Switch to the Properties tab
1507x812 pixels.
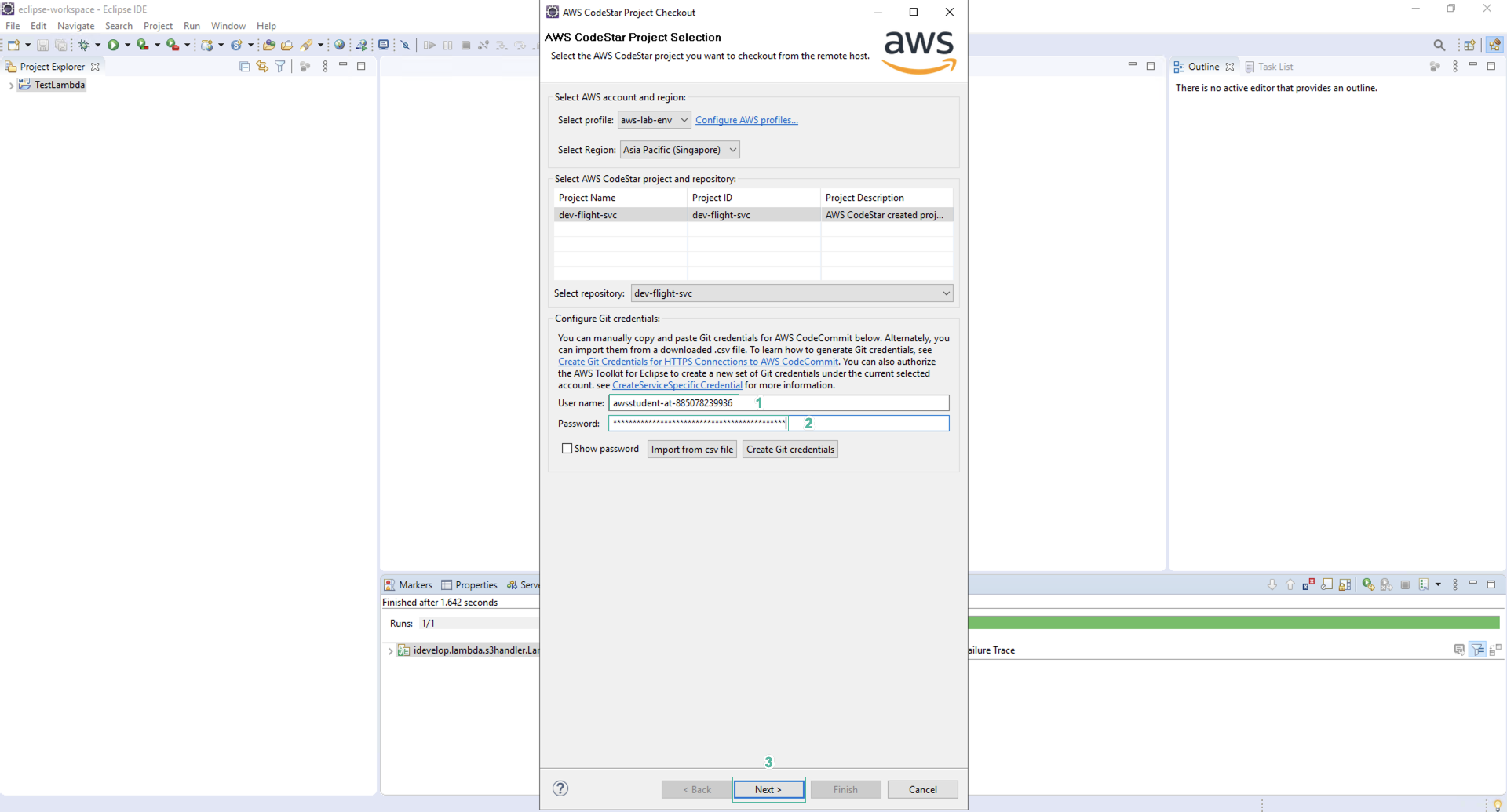click(469, 585)
